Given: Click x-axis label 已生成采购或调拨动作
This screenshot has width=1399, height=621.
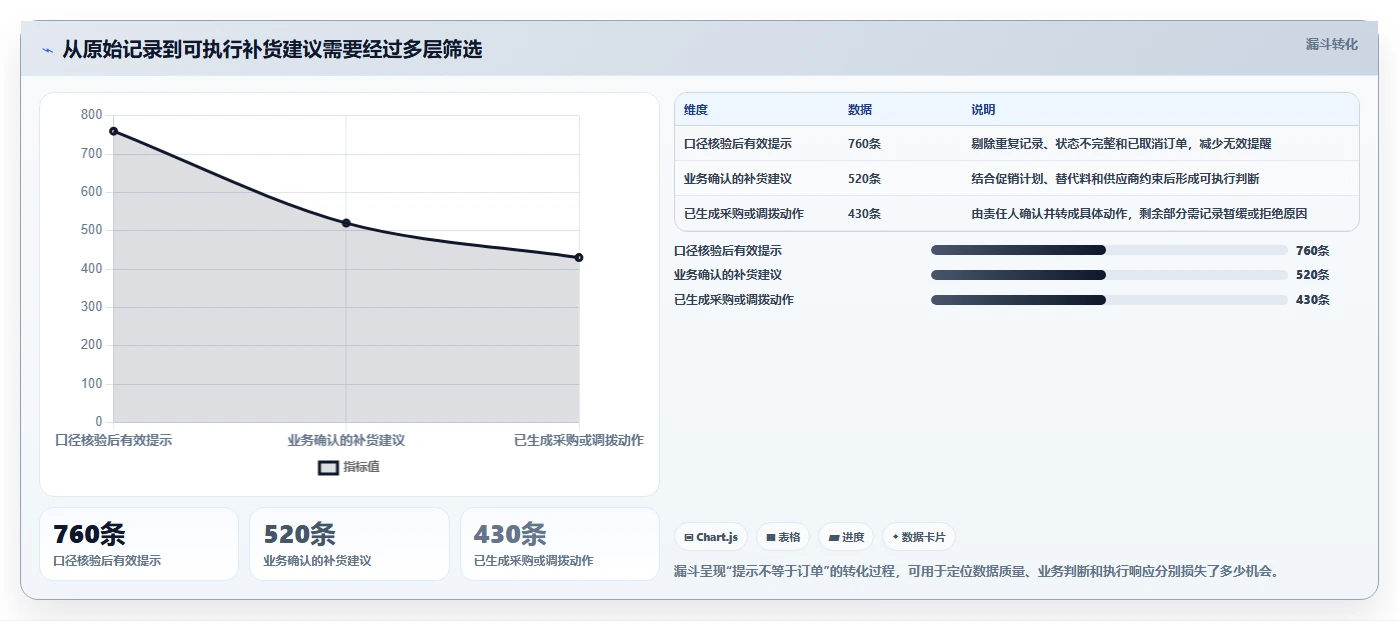Looking at the screenshot, I should [579, 440].
